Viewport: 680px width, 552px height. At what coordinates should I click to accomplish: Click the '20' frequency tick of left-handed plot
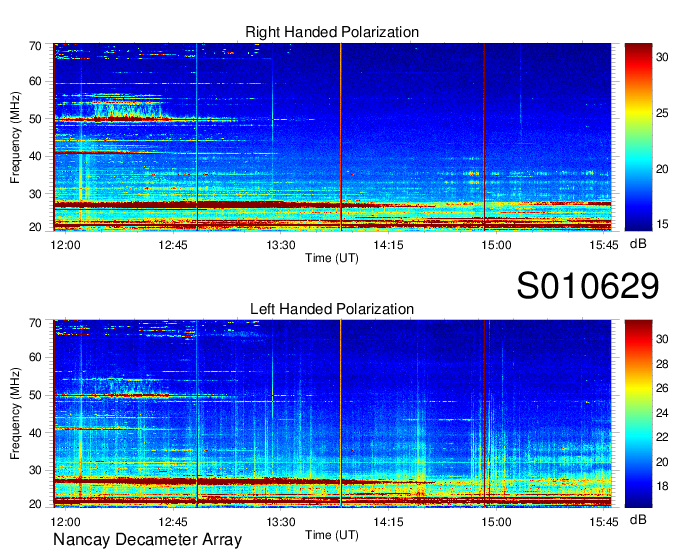36,504
